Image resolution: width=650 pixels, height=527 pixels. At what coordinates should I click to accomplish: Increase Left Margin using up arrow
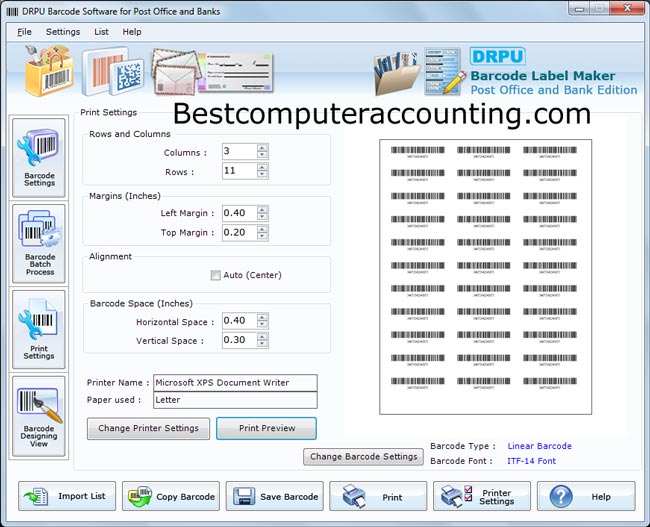click(262, 209)
